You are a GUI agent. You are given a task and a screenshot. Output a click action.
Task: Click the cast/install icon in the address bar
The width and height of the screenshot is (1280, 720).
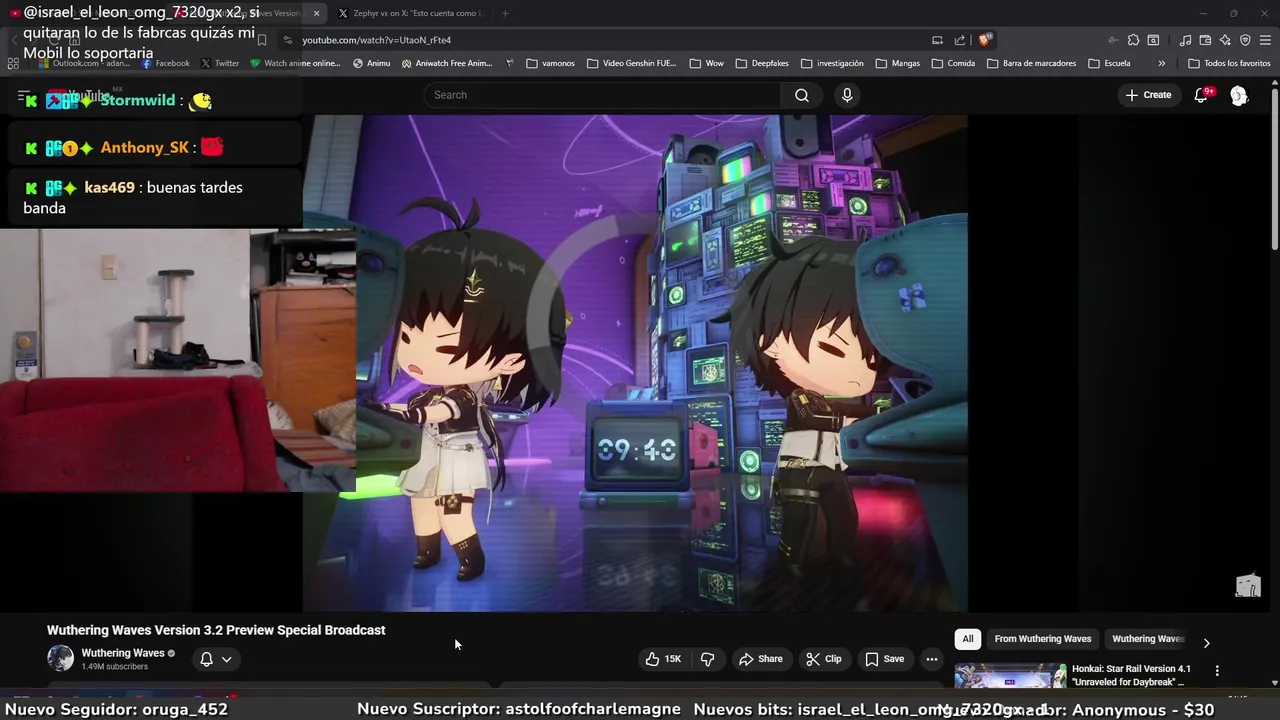[937, 40]
